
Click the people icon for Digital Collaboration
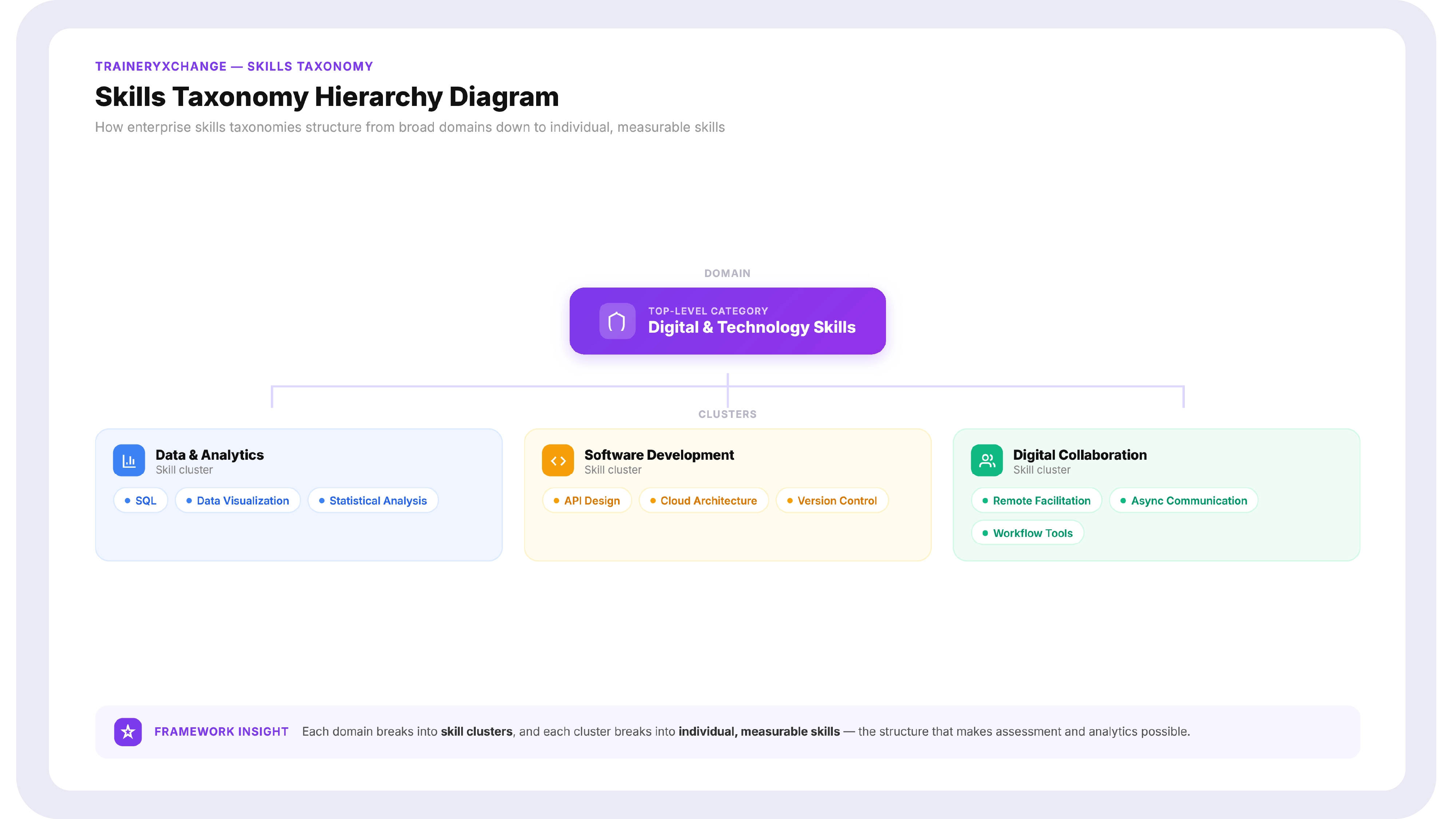pos(987,461)
